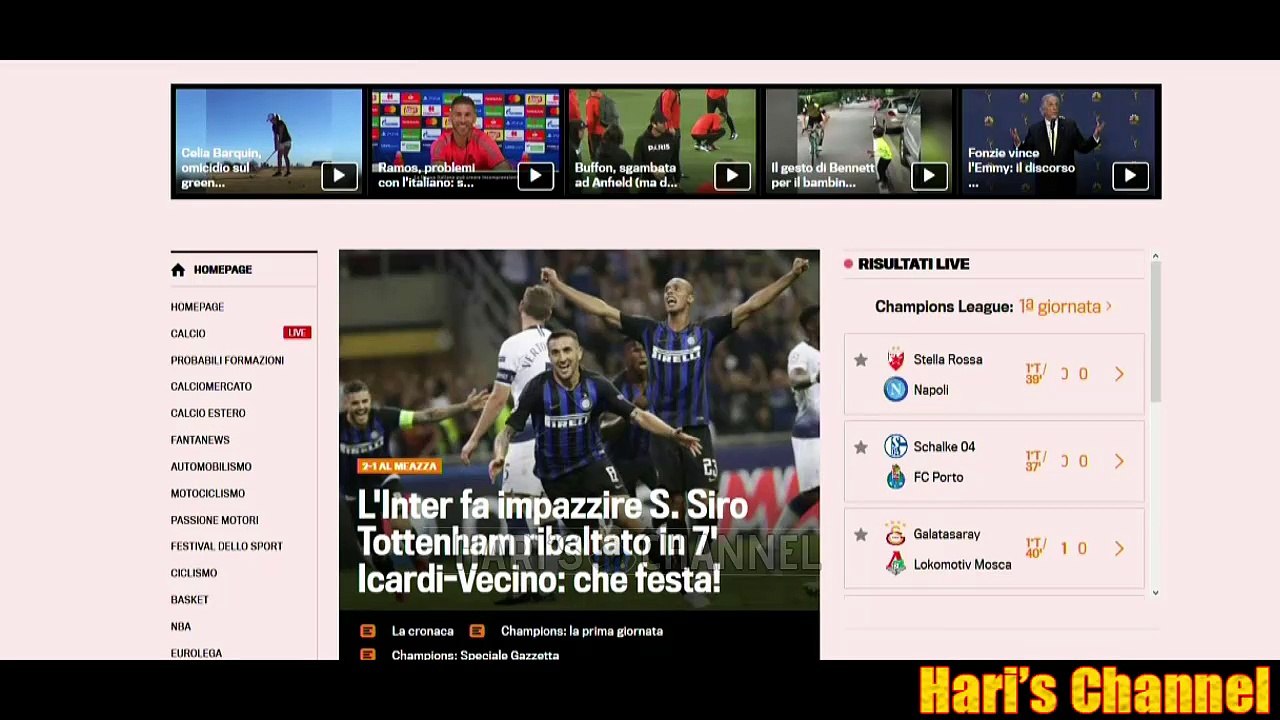The width and height of the screenshot is (1280, 720).
Task: Favorite the Schalke 04–FC Porto match star
Action: tap(861, 447)
